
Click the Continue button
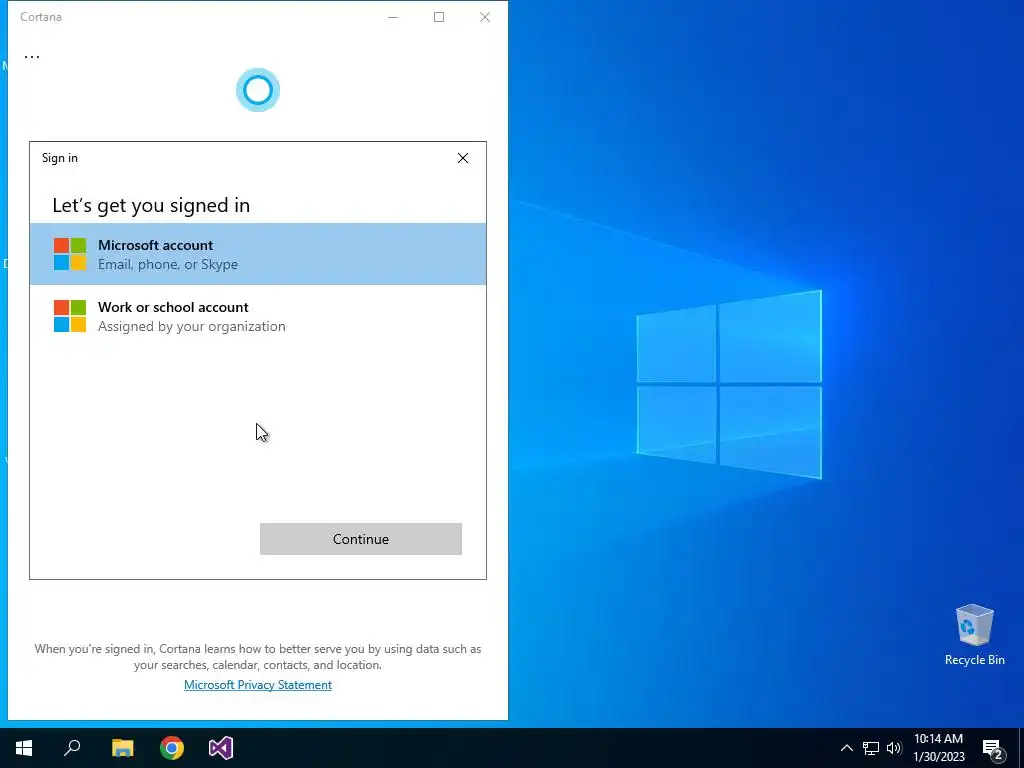coord(360,539)
